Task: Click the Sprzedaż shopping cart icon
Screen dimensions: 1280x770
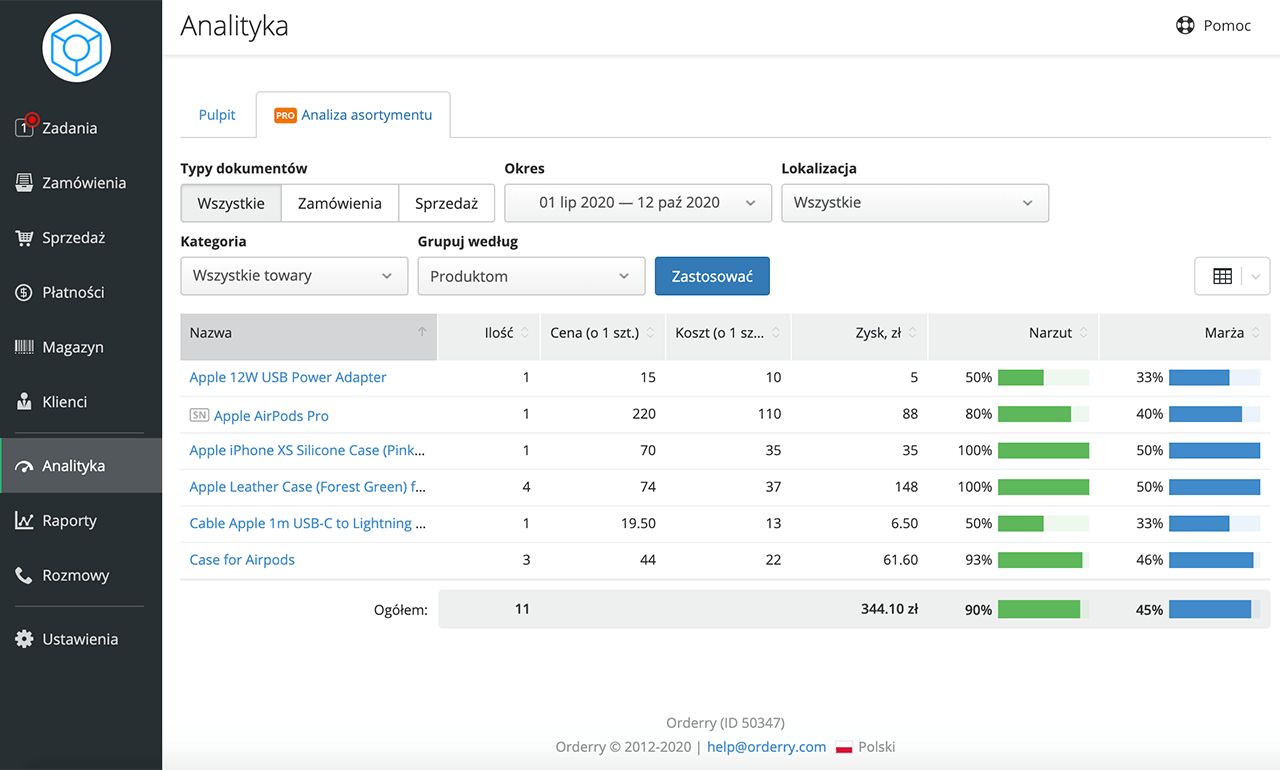Action: pyautogui.click(x=25, y=238)
